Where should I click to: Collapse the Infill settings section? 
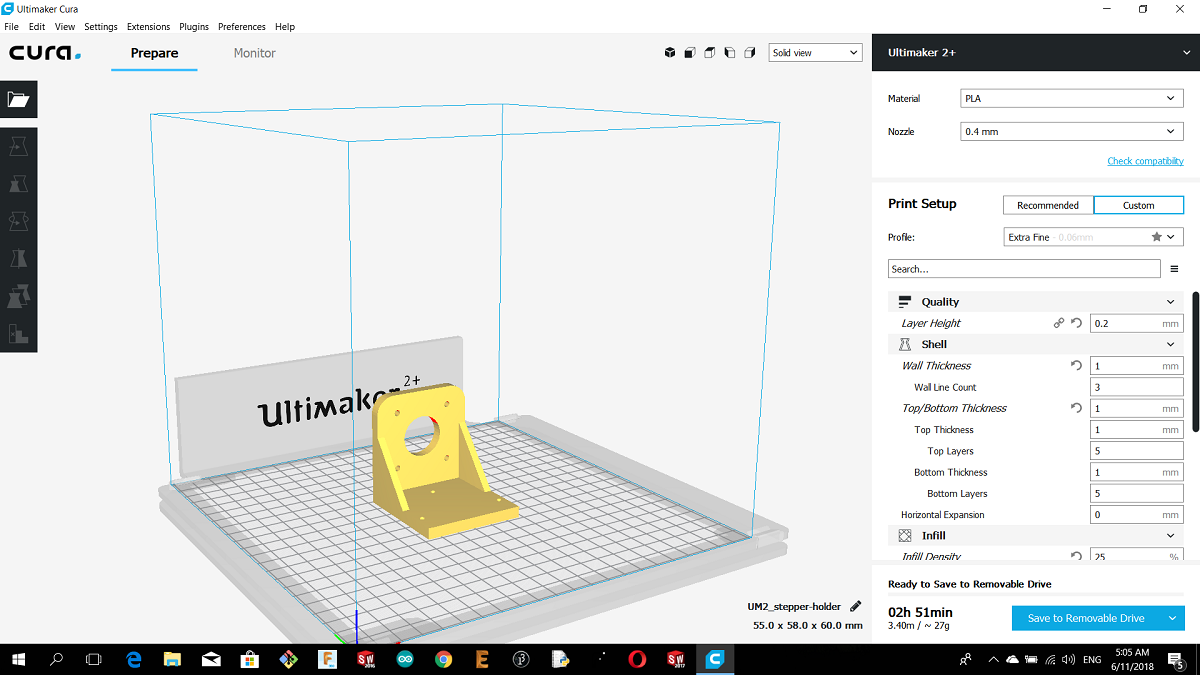click(1171, 536)
